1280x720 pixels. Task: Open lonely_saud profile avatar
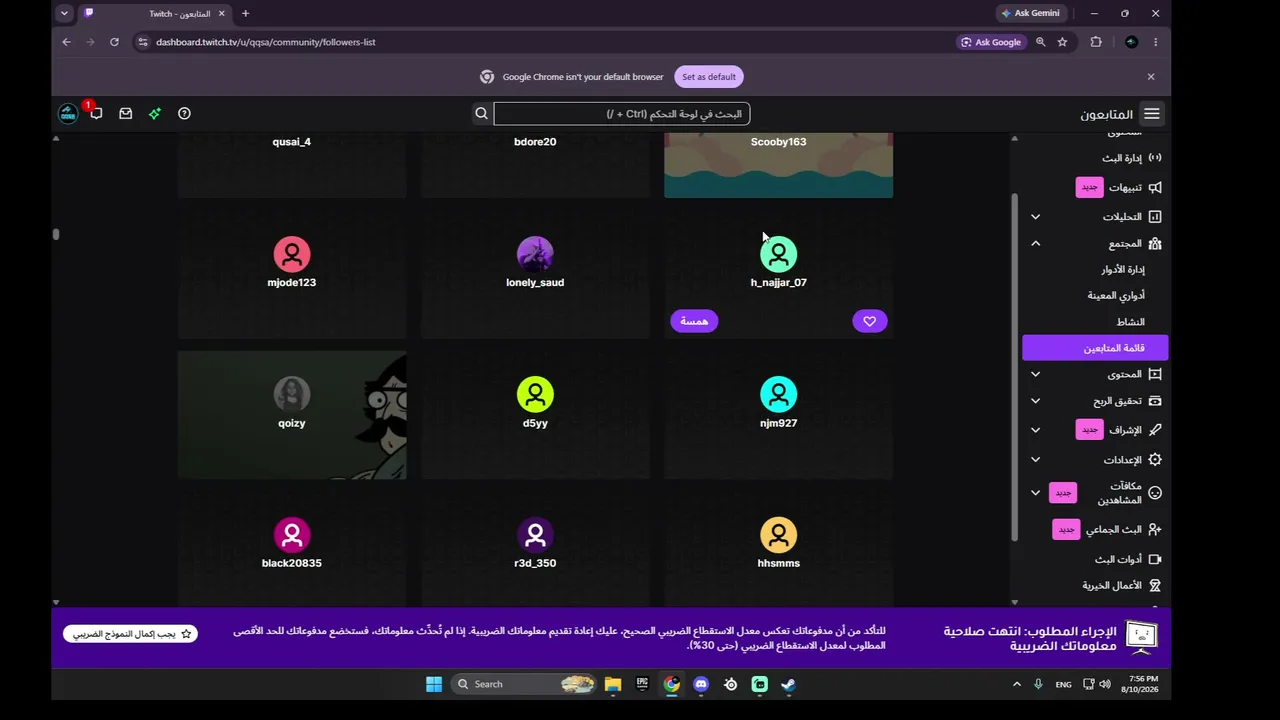pos(535,254)
